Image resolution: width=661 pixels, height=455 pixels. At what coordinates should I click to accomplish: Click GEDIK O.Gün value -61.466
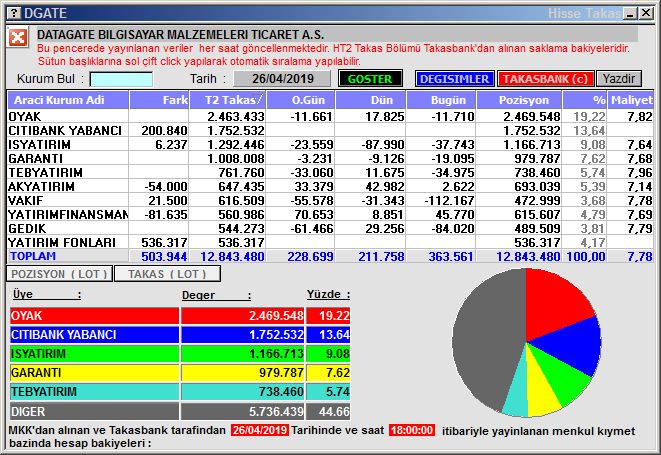[312, 228]
